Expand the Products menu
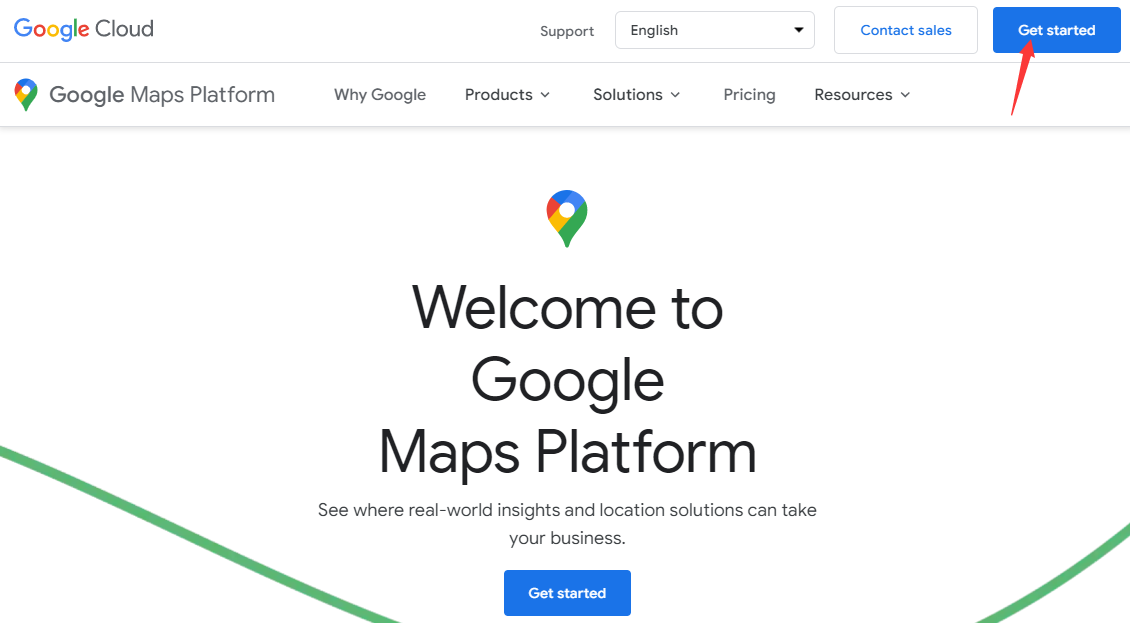The height and width of the screenshot is (623, 1130). point(507,94)
